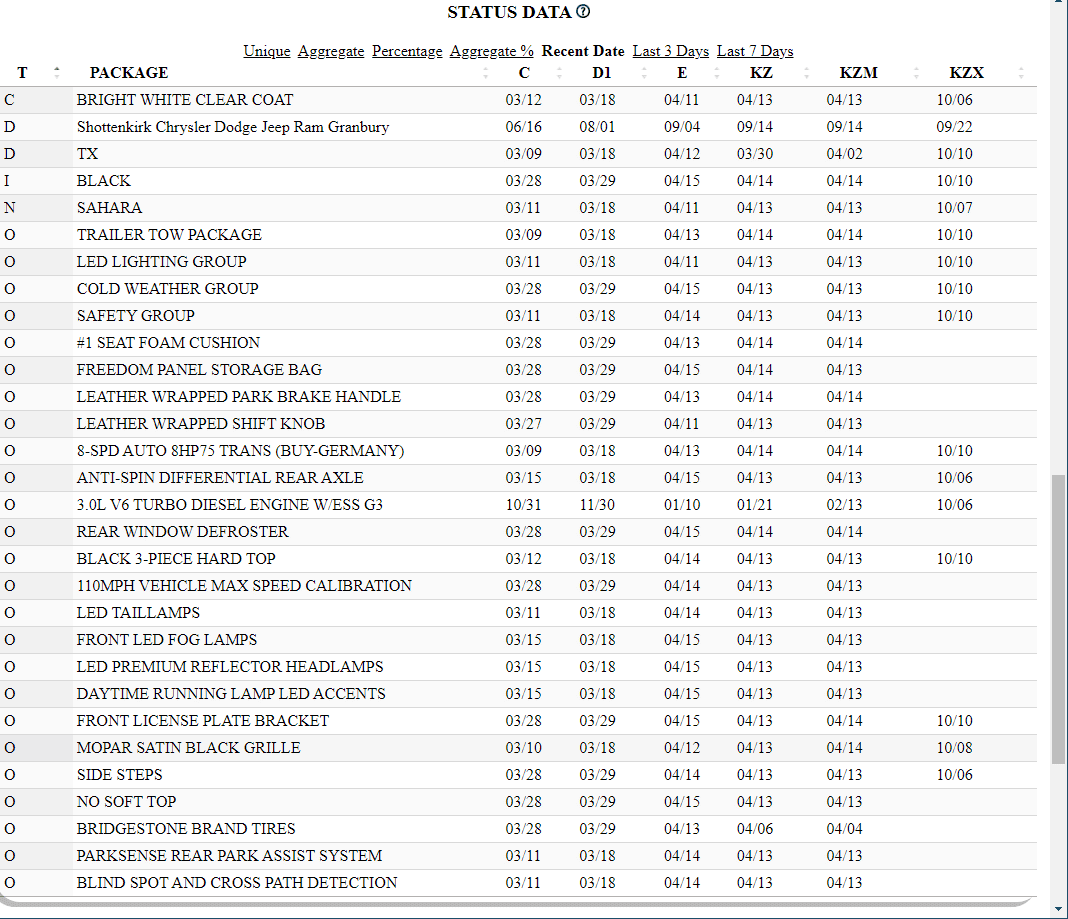Sort by KZX column sort arrows

coord(1021,72)
